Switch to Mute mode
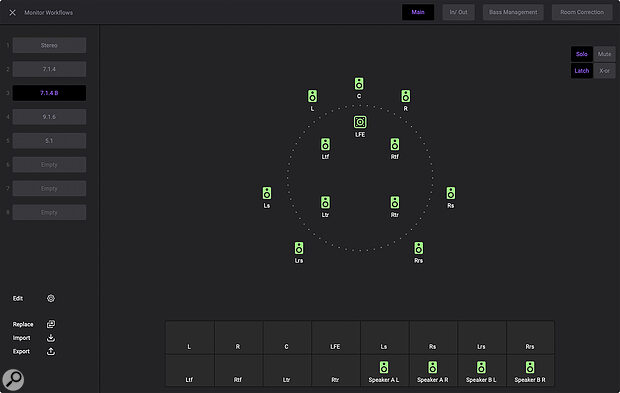The image size is (620, 393). pyautogui.click(x=604, y=54)
